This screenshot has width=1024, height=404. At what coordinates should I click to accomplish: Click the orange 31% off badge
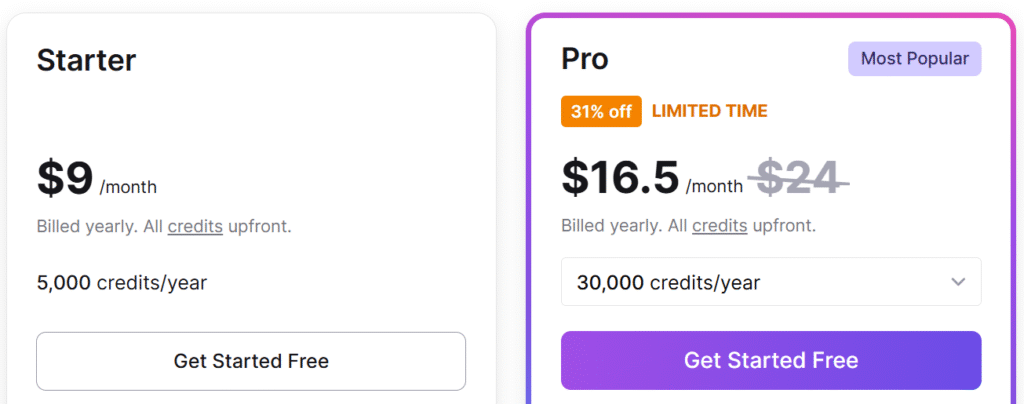(601, 111)
